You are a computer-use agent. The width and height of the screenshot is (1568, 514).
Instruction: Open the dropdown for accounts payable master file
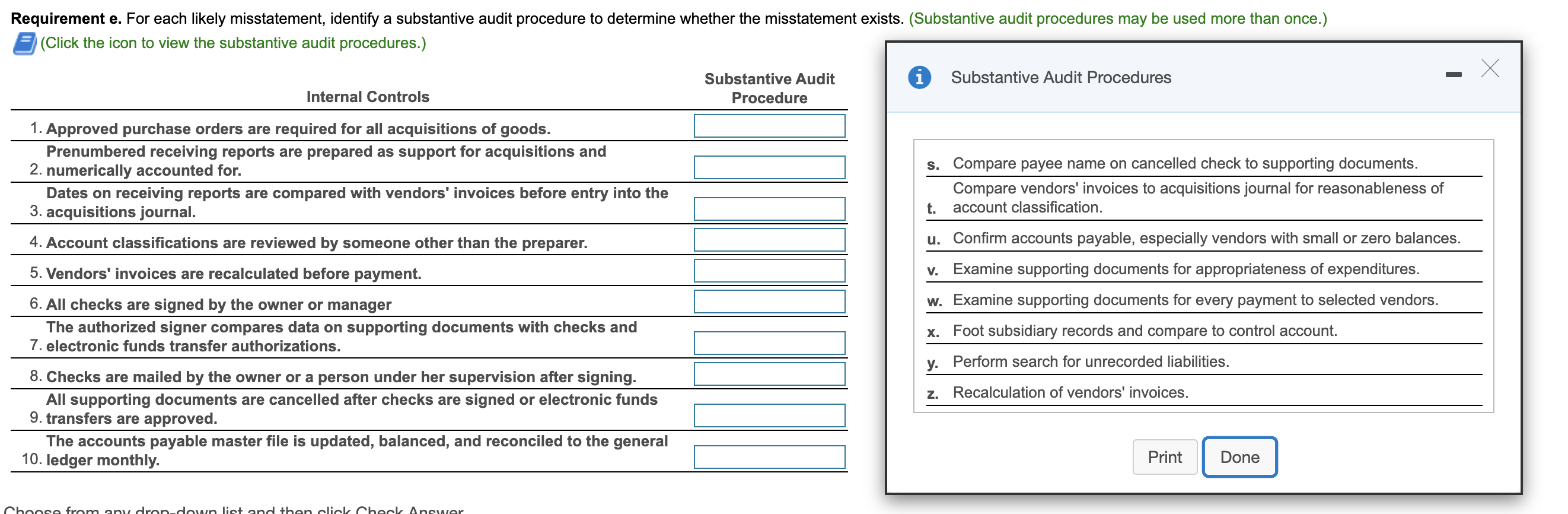click(x=769, y=456)
